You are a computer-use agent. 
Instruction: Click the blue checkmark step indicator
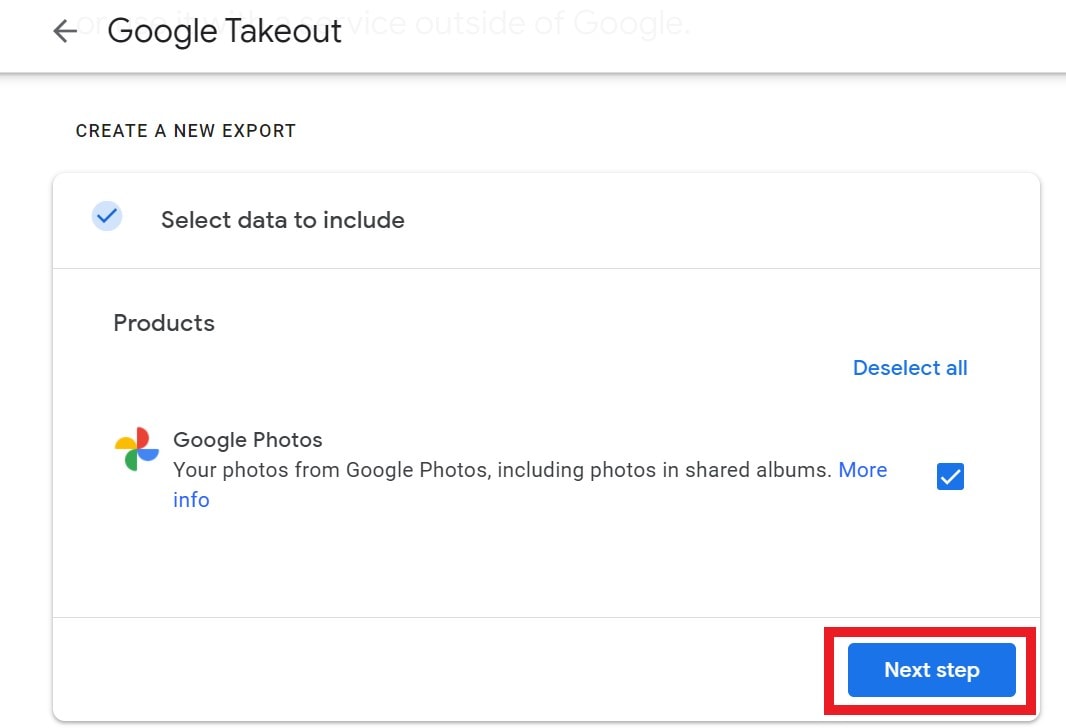(x=107, y=216)
